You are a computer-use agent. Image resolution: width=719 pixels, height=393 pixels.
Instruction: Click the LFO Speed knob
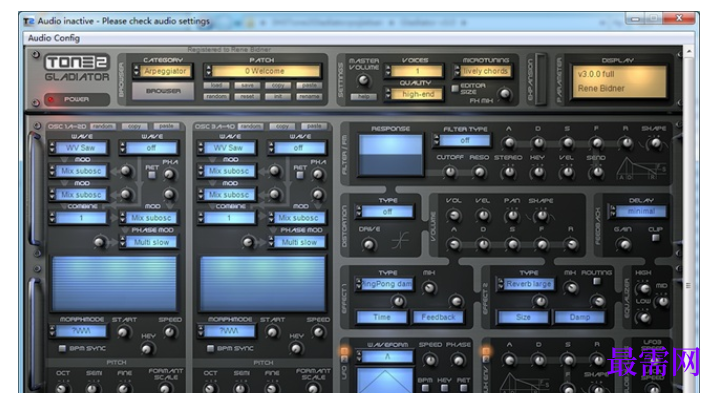tap(430, 360)
